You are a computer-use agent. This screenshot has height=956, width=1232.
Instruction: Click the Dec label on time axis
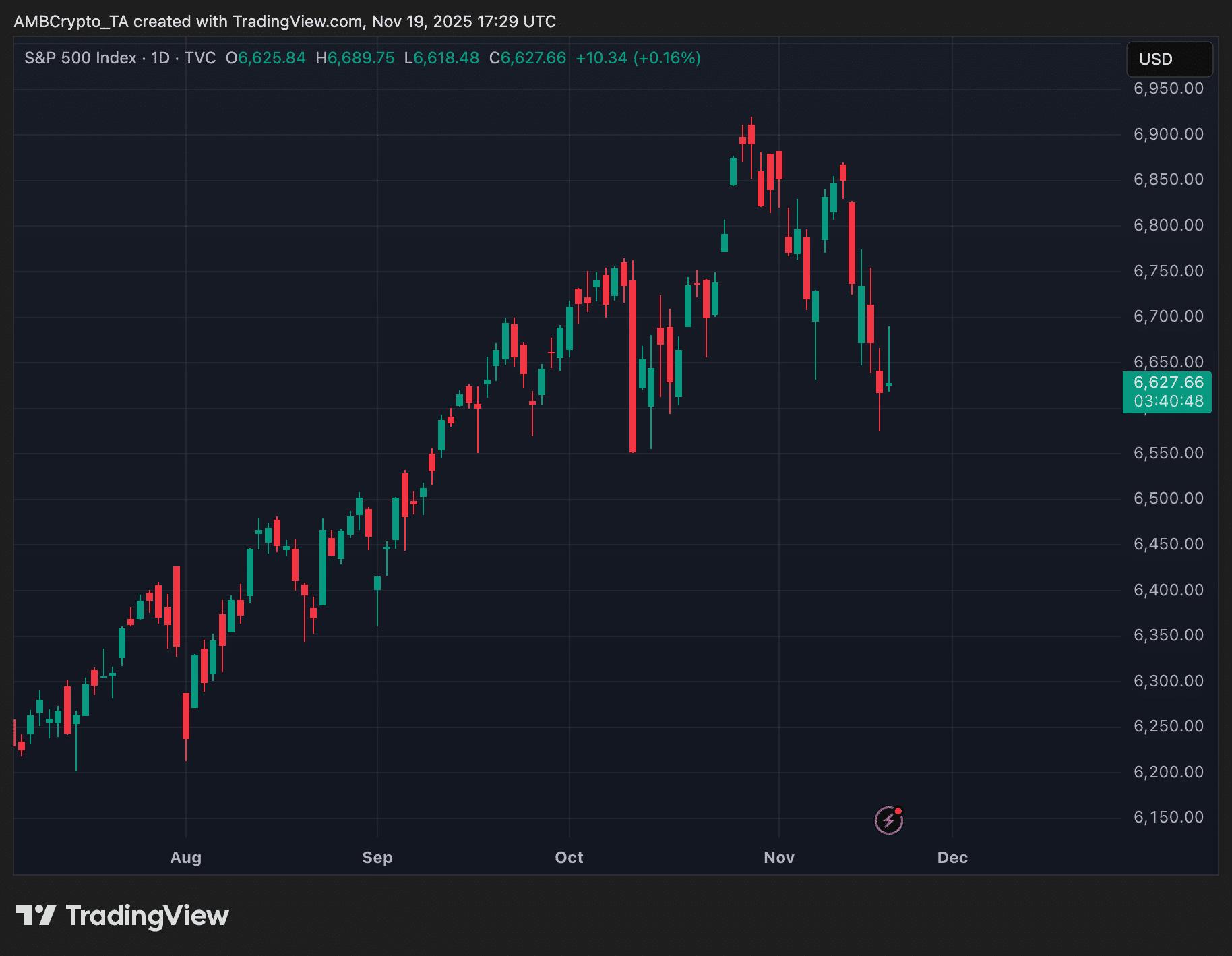[952, 858]
